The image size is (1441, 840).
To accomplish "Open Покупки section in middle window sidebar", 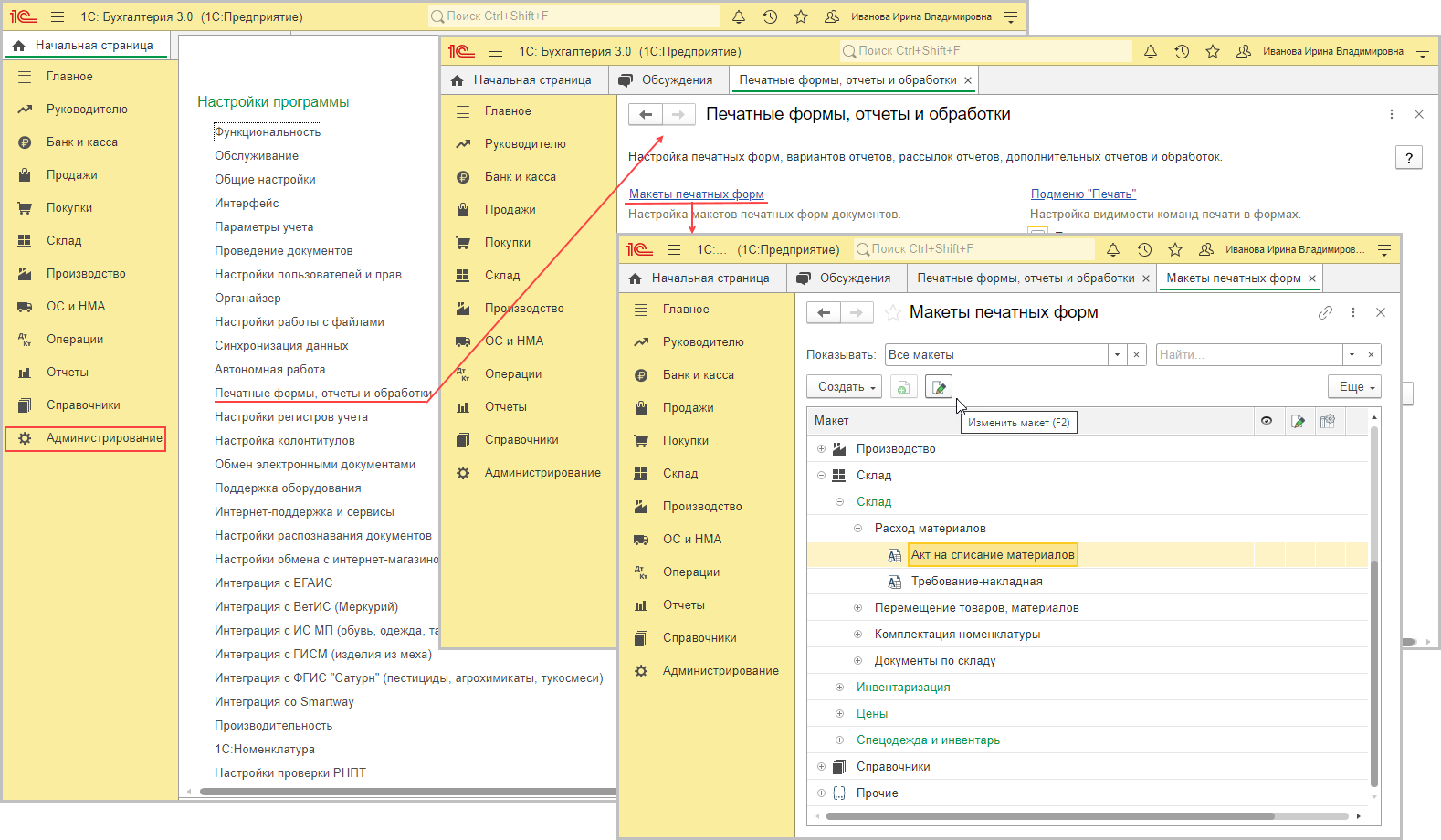I will pyautogui.click(x=508, y=242).
